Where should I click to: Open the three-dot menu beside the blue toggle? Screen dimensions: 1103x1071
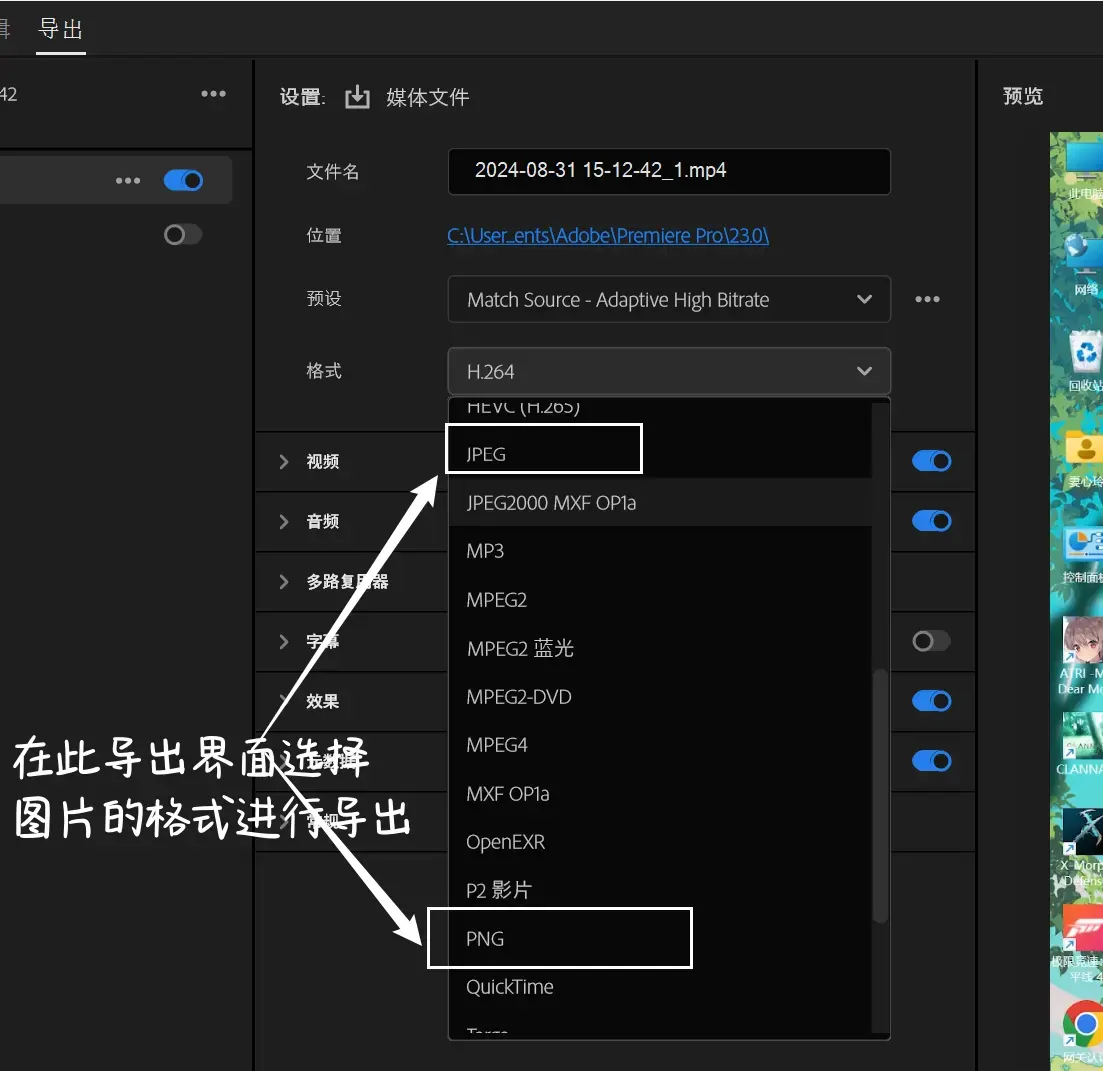point(128,181)
